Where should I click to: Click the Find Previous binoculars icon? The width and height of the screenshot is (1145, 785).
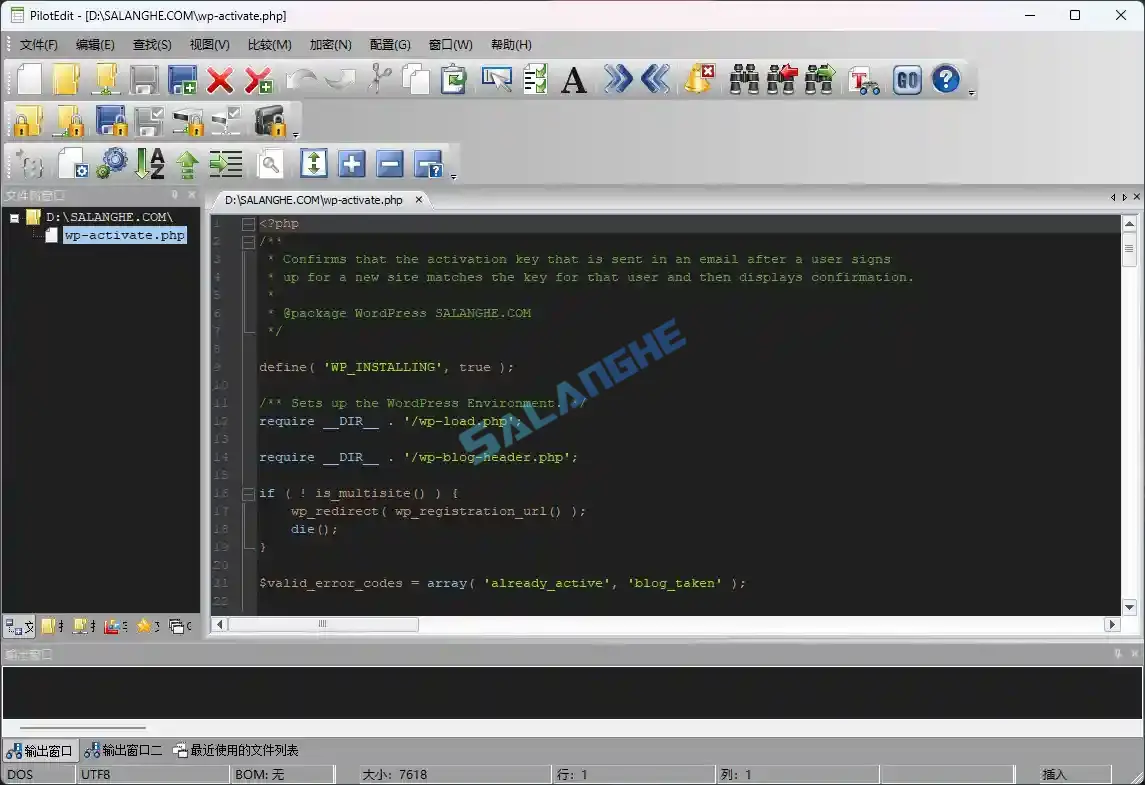[783, 79]
